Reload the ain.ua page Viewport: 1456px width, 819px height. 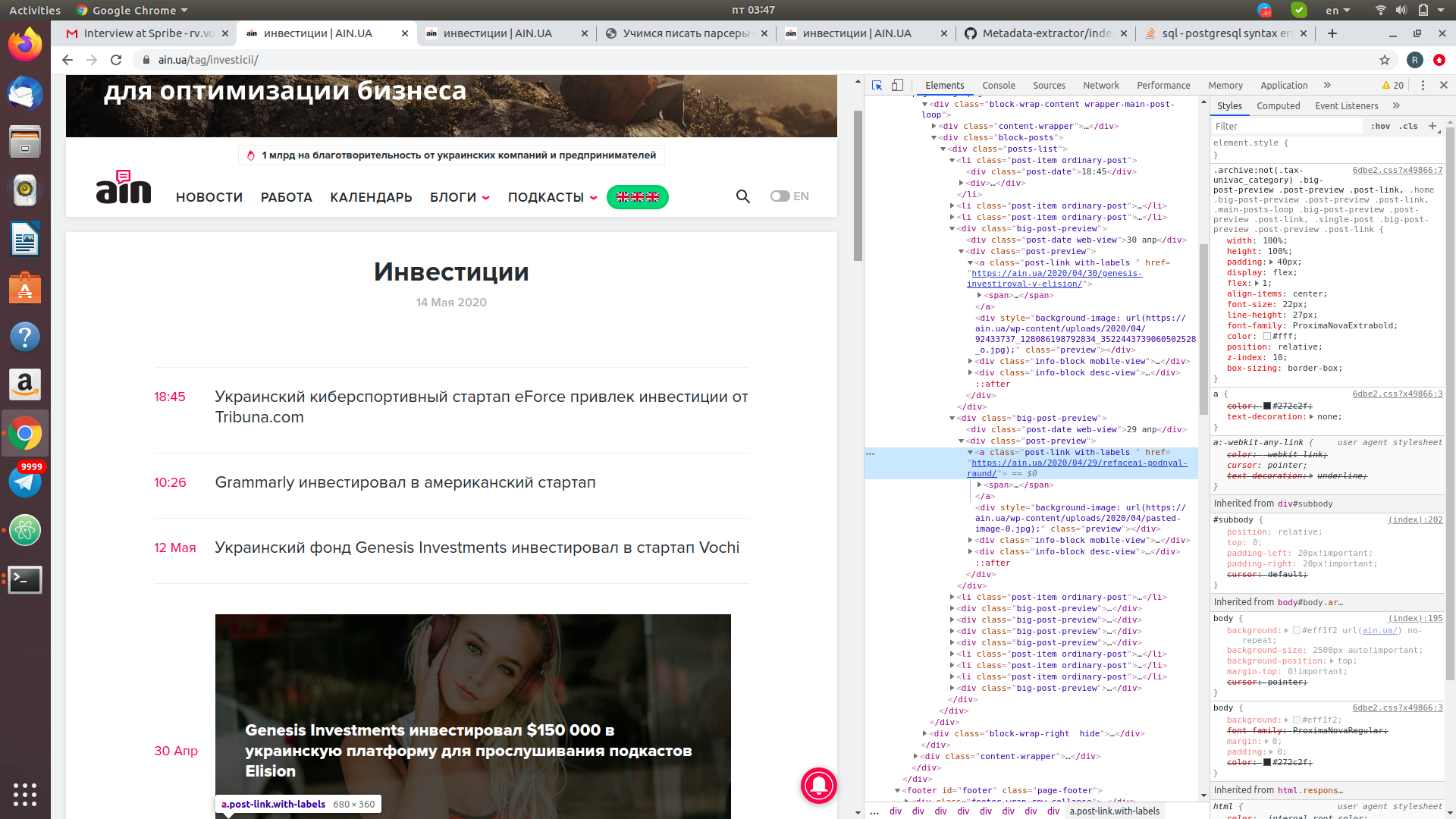click(x=116, y=60)
